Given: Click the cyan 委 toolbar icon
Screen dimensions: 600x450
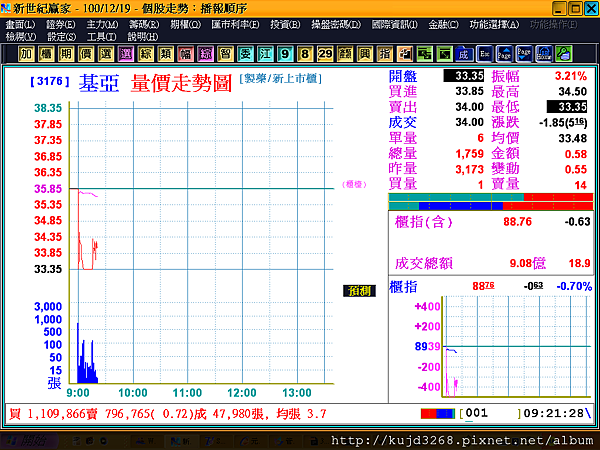Looking at the screenshot, I should click(245, 54).
